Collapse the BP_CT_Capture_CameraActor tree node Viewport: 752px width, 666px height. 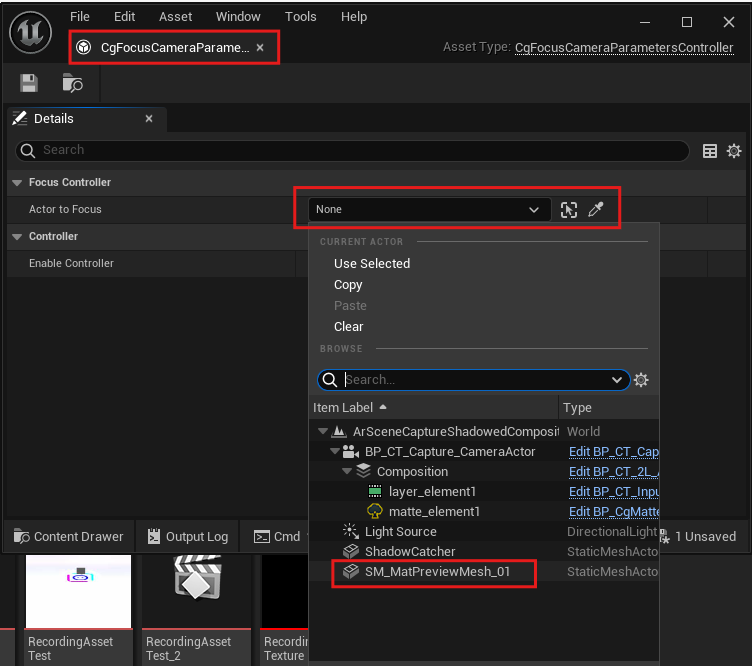[334, 452]
